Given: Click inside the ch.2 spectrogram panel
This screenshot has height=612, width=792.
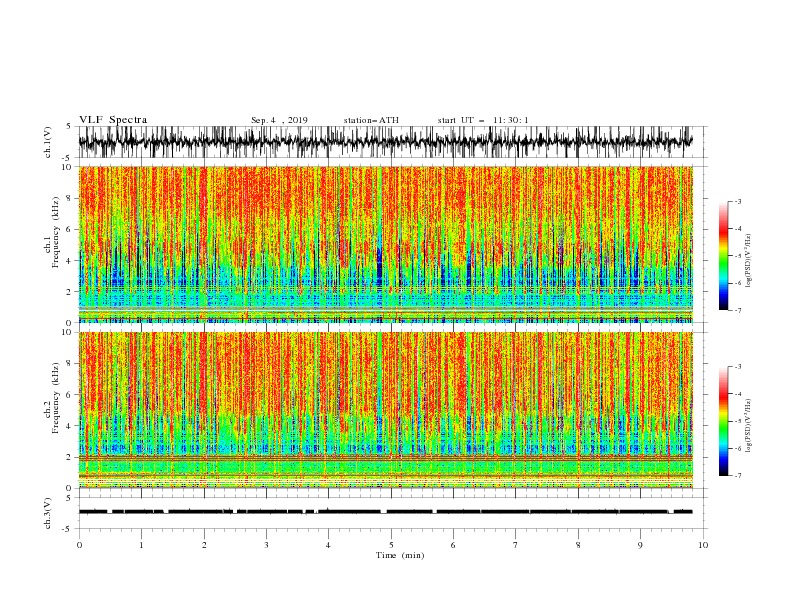Looking at the screenshot, I should (385, 410).
